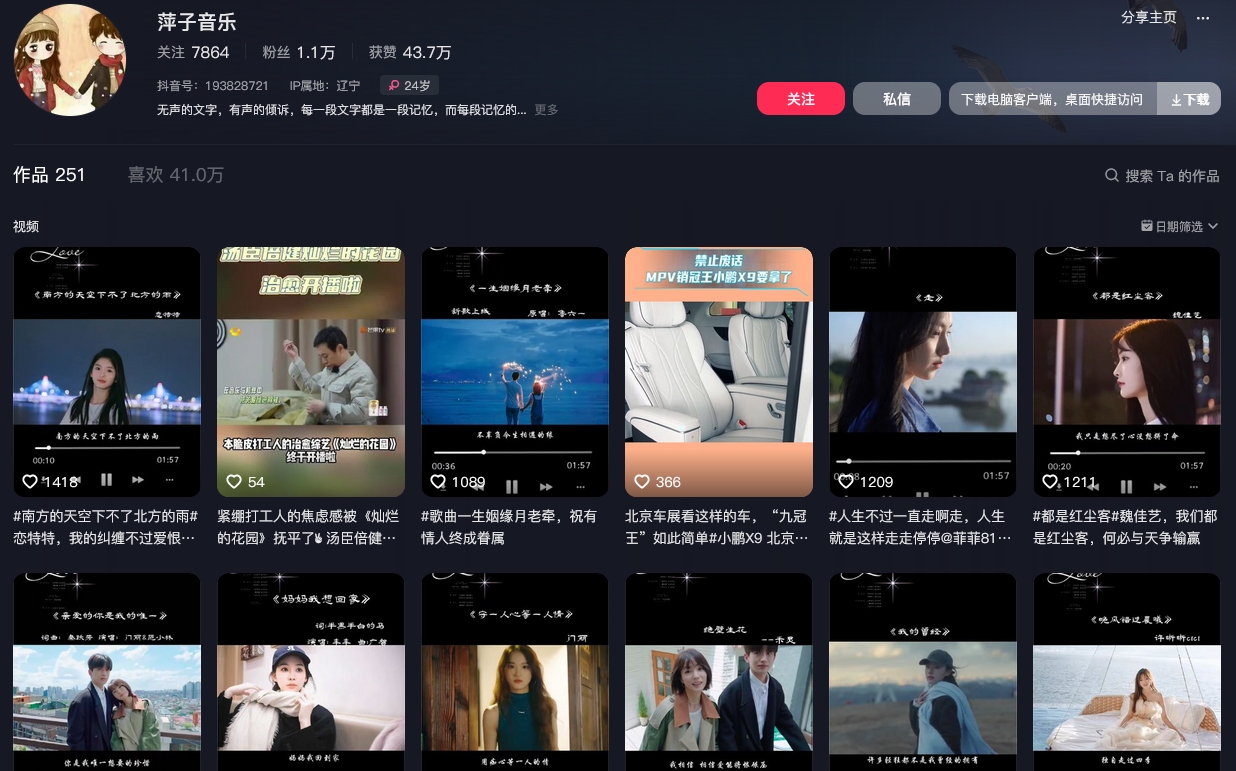Click the download arrow 下载 button

[x=1189, y=99]
